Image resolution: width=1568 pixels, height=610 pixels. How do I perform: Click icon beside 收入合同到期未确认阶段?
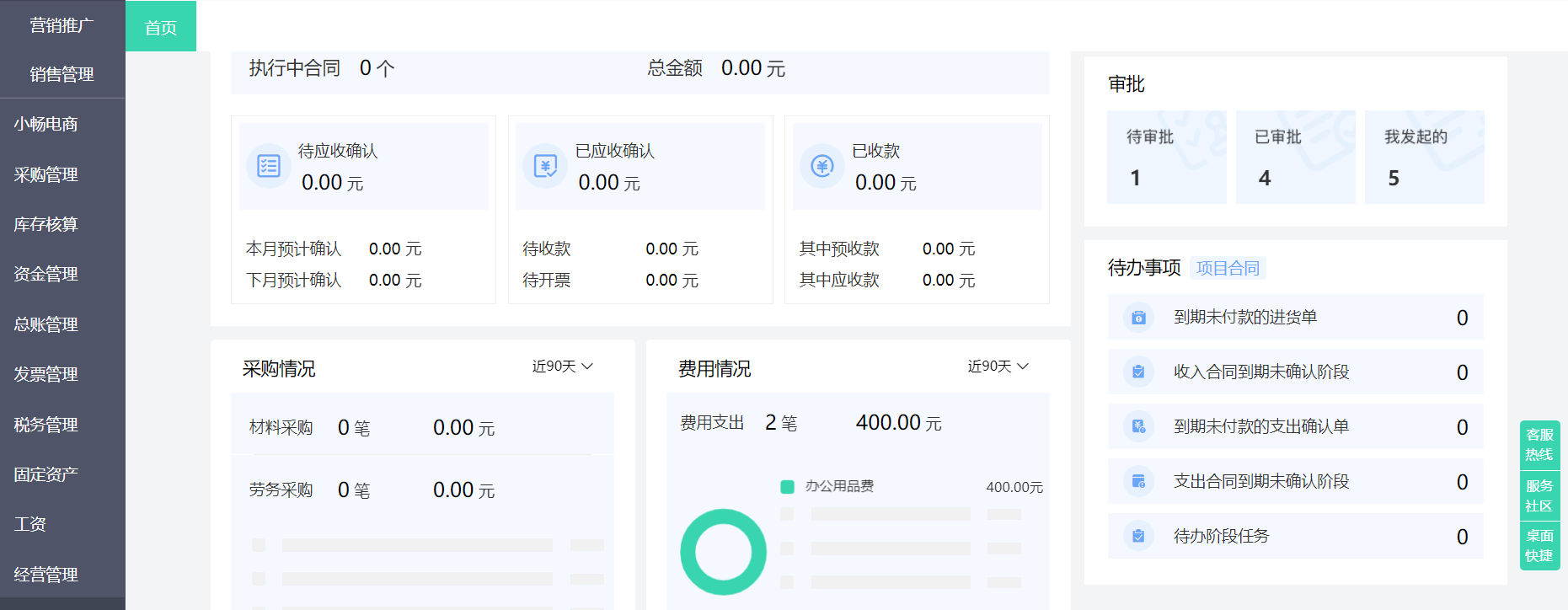tap(1138, 372)
